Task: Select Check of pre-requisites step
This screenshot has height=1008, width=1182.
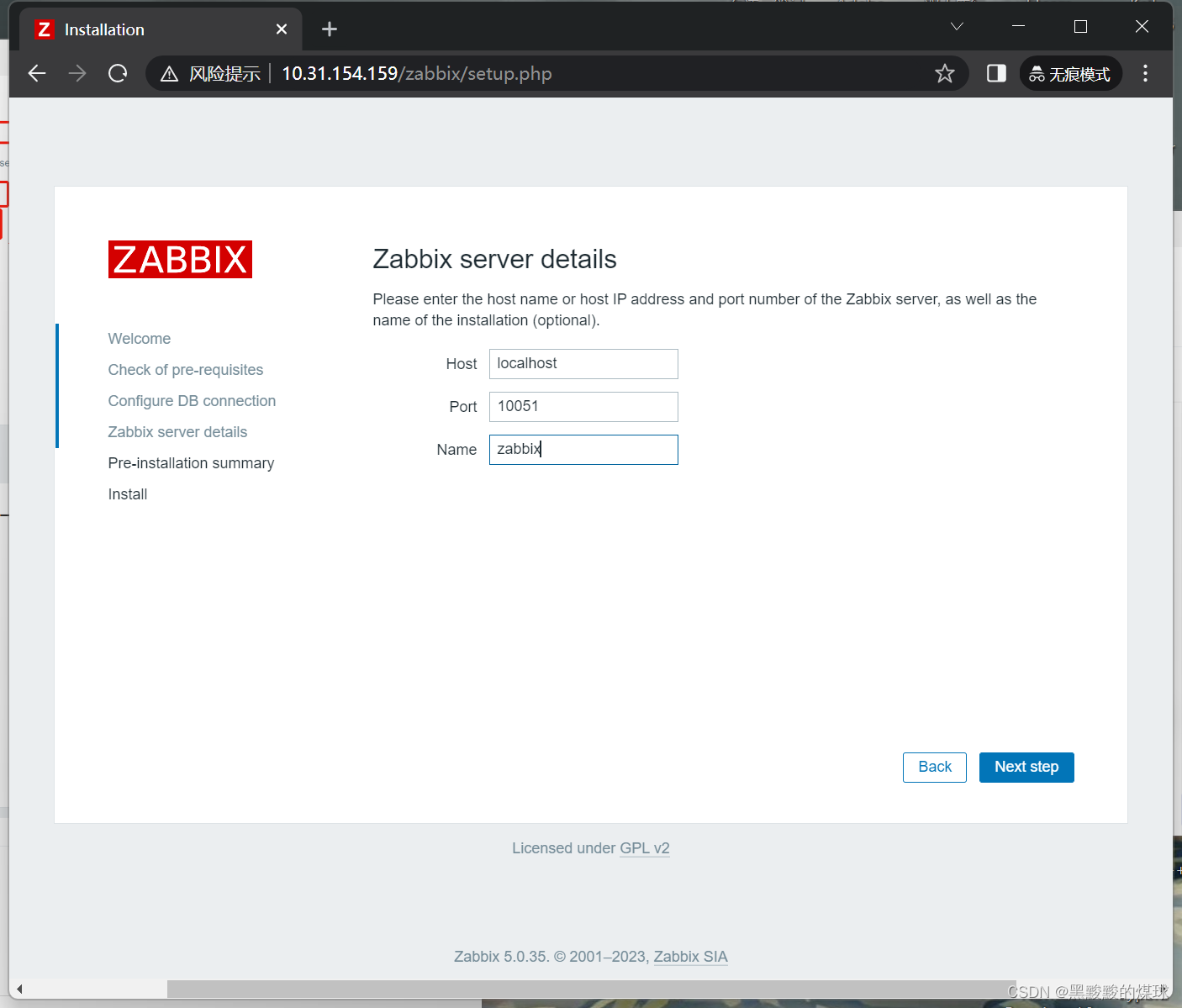Action: [185, 369]
